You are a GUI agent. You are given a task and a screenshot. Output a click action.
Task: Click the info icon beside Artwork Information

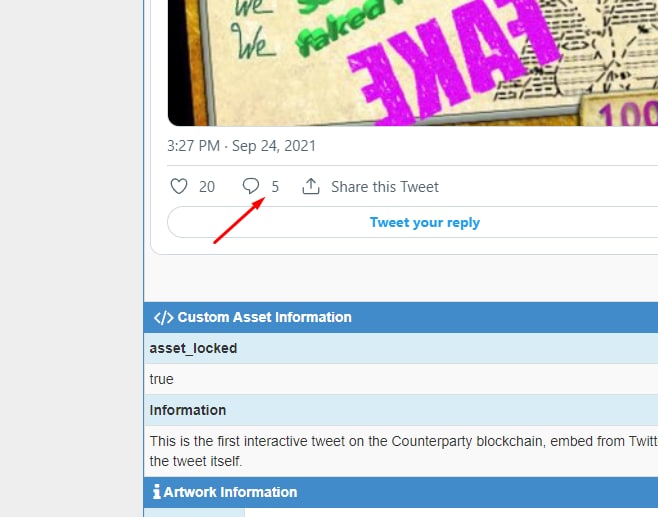[x=157, y=492]
